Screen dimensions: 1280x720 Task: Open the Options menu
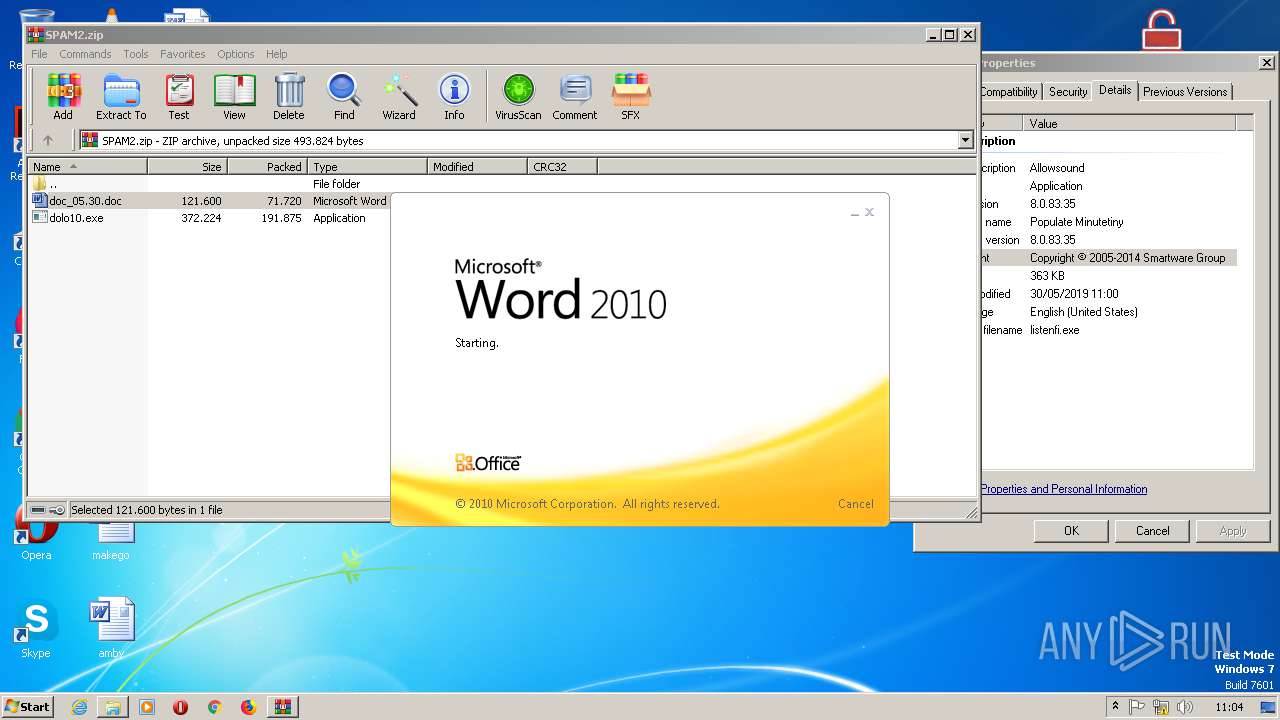(236, 54)
